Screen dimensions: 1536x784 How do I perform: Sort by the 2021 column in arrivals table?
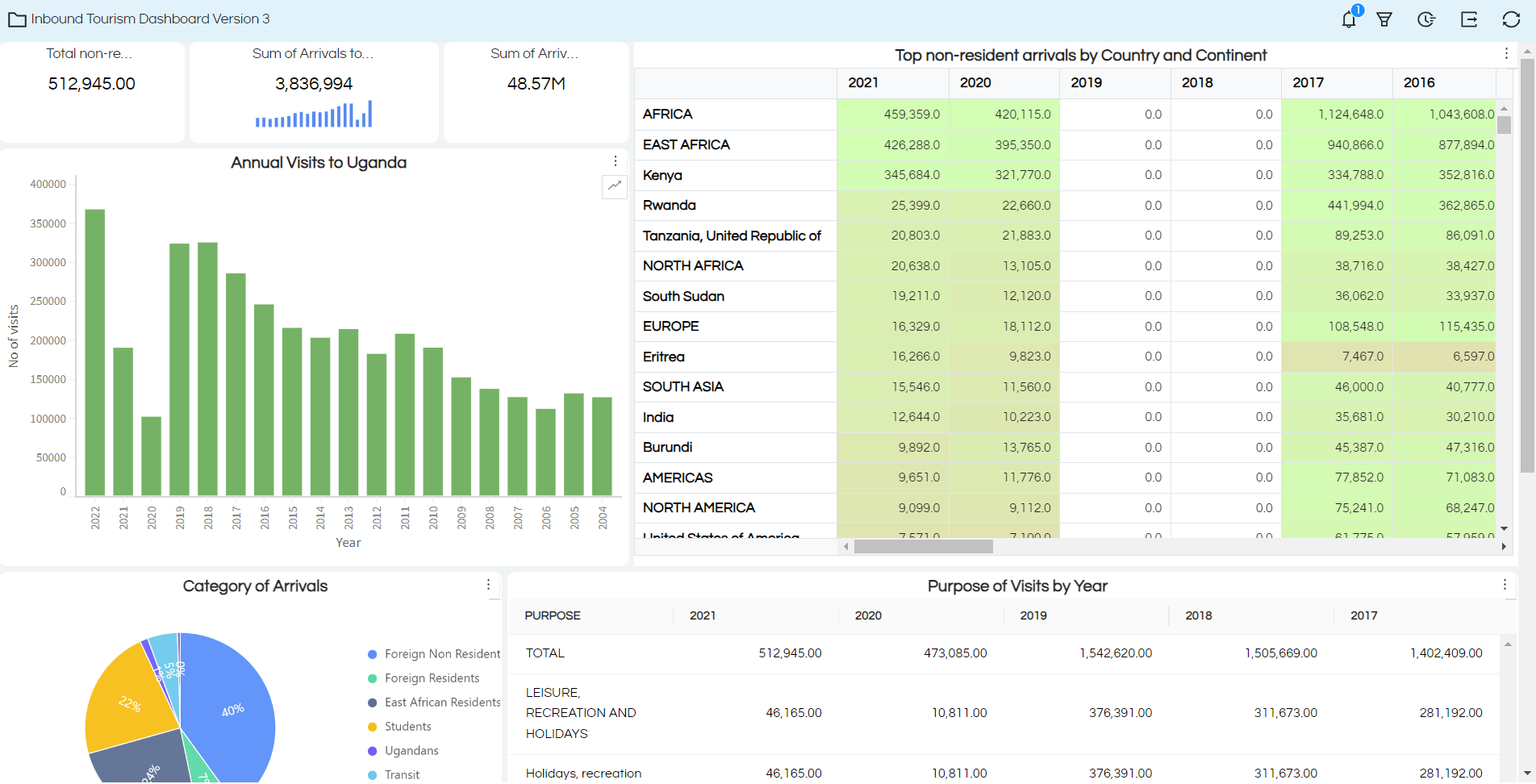[x=893, y=83]
